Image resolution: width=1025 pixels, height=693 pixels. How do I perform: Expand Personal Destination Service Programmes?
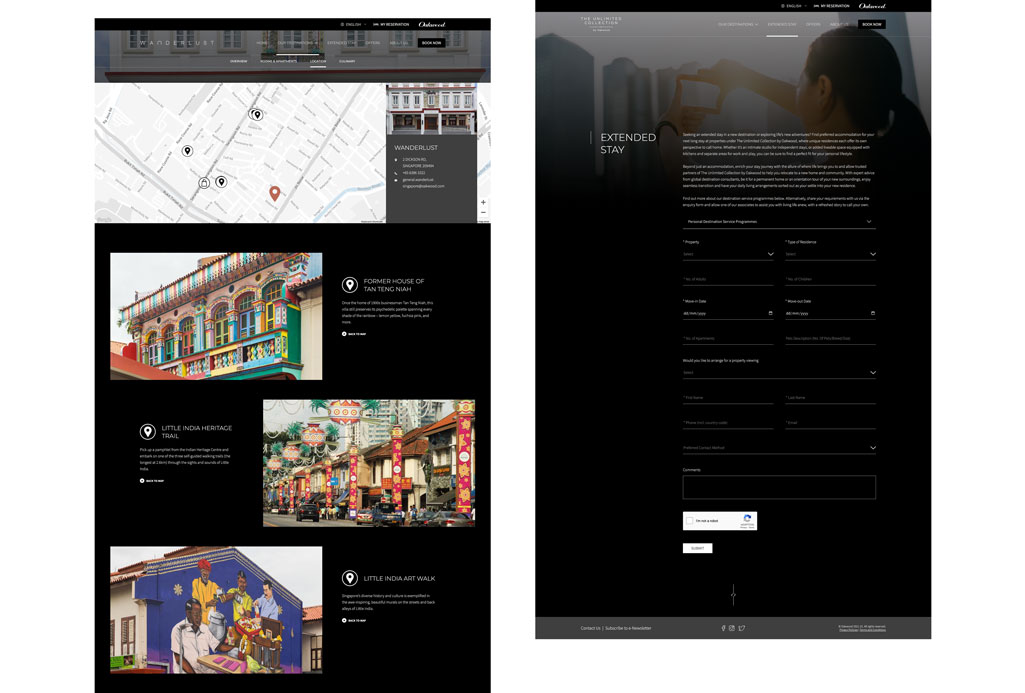tap(868, 221)
